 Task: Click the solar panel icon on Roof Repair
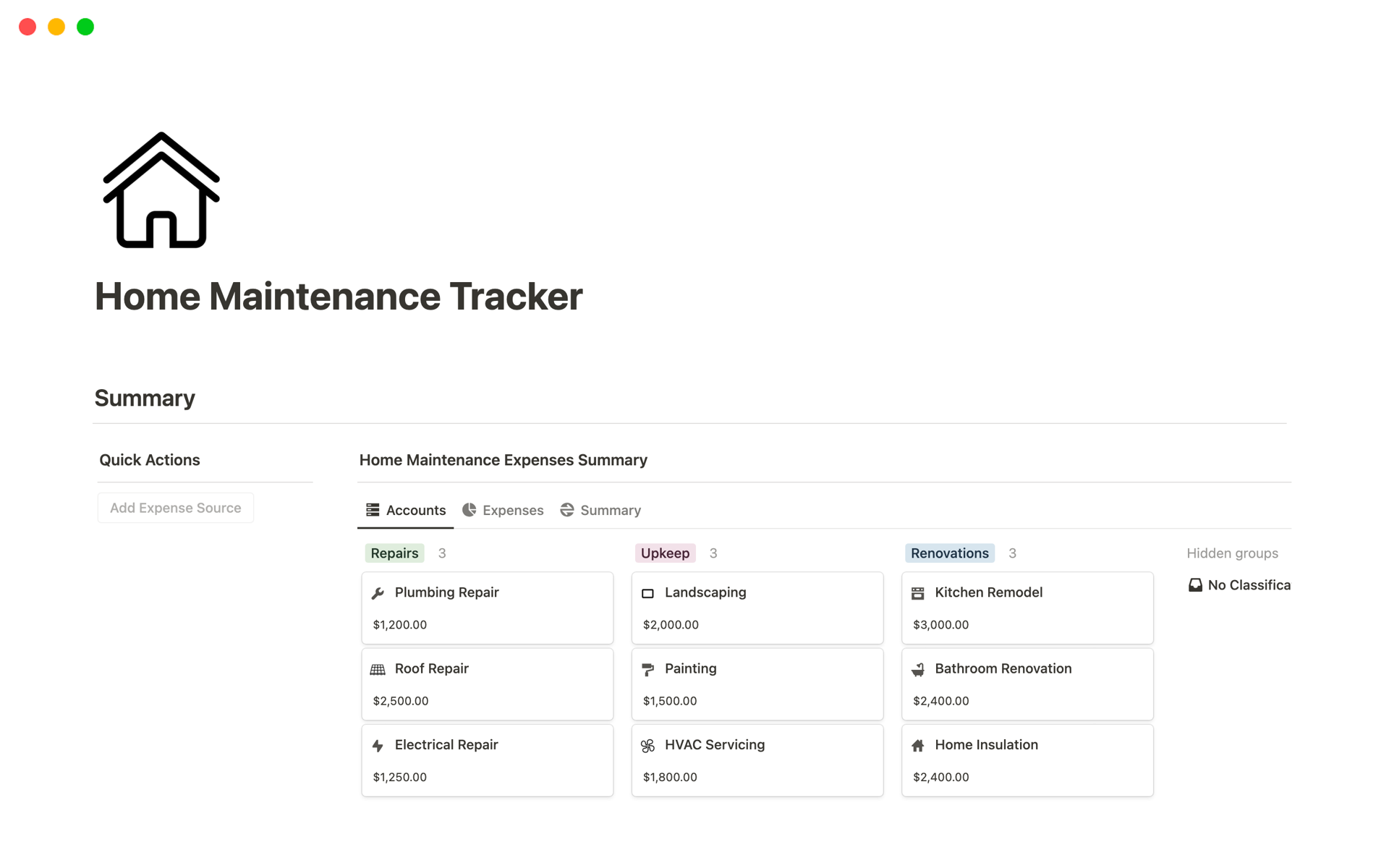(378, 668)
